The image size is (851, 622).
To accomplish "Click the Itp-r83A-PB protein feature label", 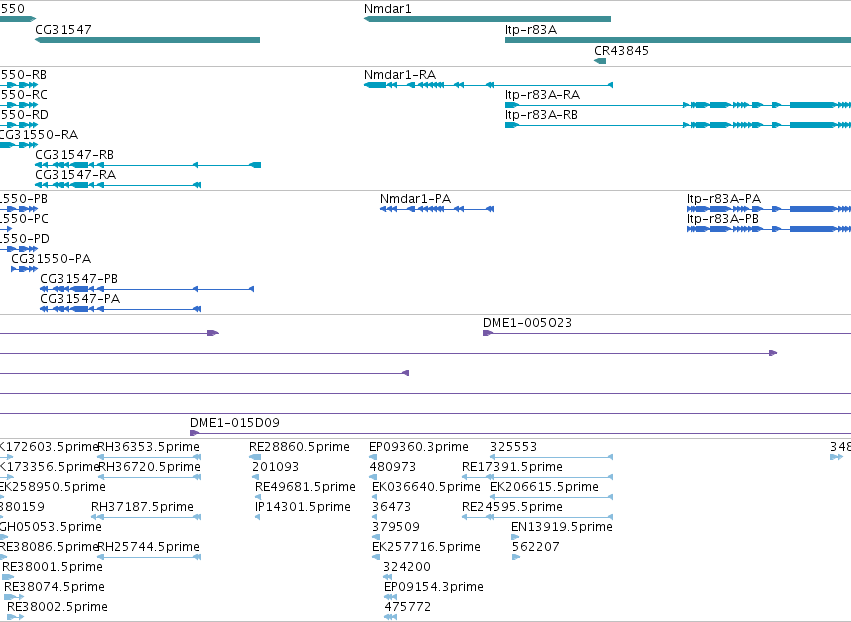I will click(722, 219).
